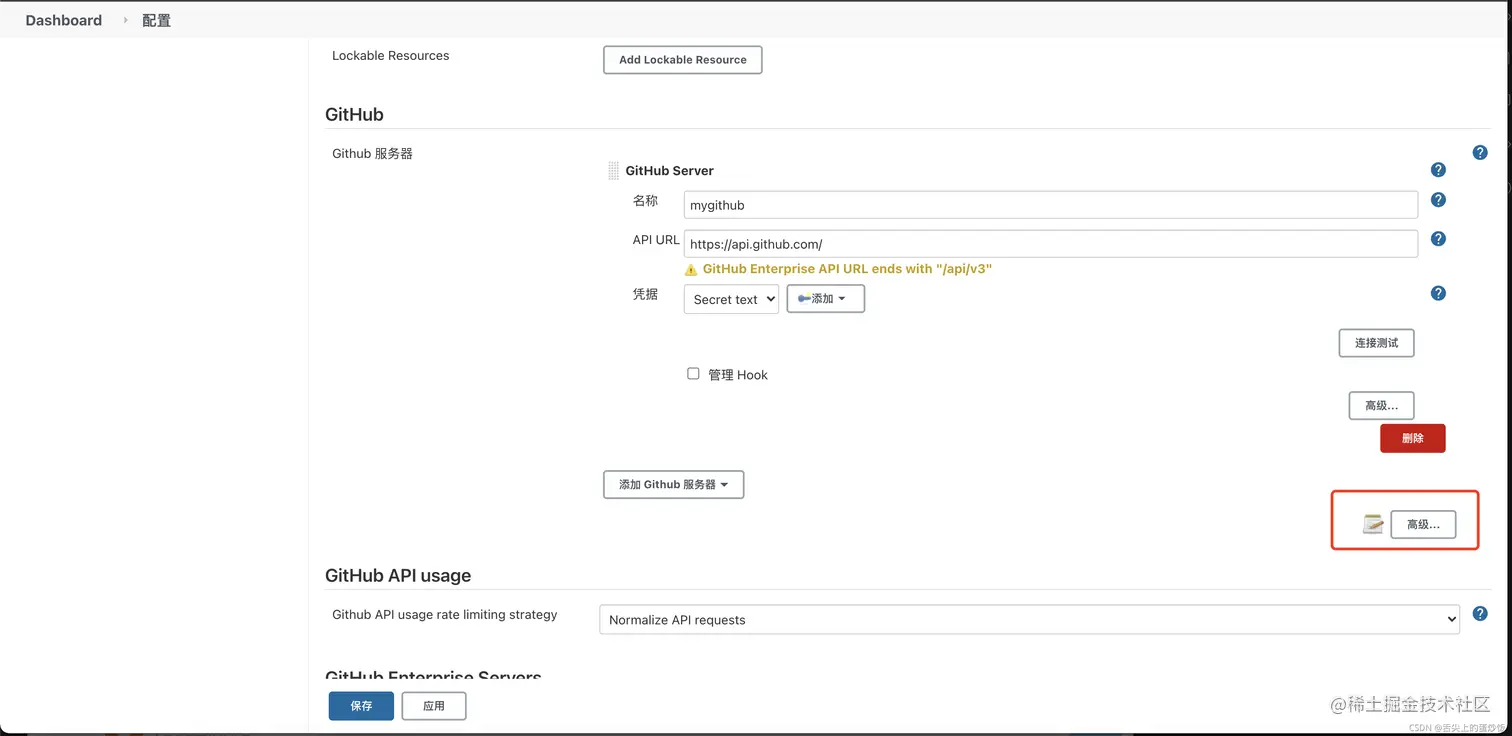The height and width of the screenshot is (736, 1512).
Task: Click help icon beside GitHub Server header
Action: tap(1438, 170)
